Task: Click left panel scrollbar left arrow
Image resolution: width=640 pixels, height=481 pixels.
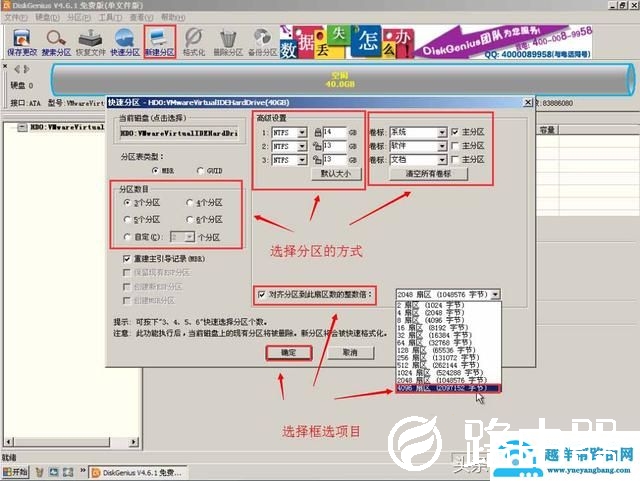Action: pos(9,441)
